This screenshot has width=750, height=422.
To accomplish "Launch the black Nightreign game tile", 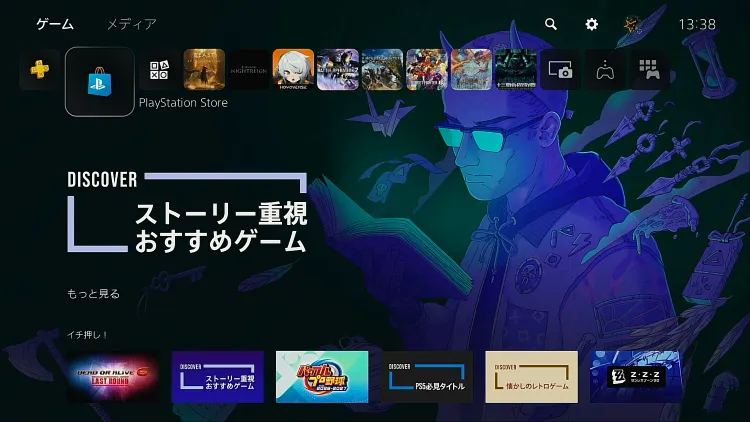I will coord(249,69).
